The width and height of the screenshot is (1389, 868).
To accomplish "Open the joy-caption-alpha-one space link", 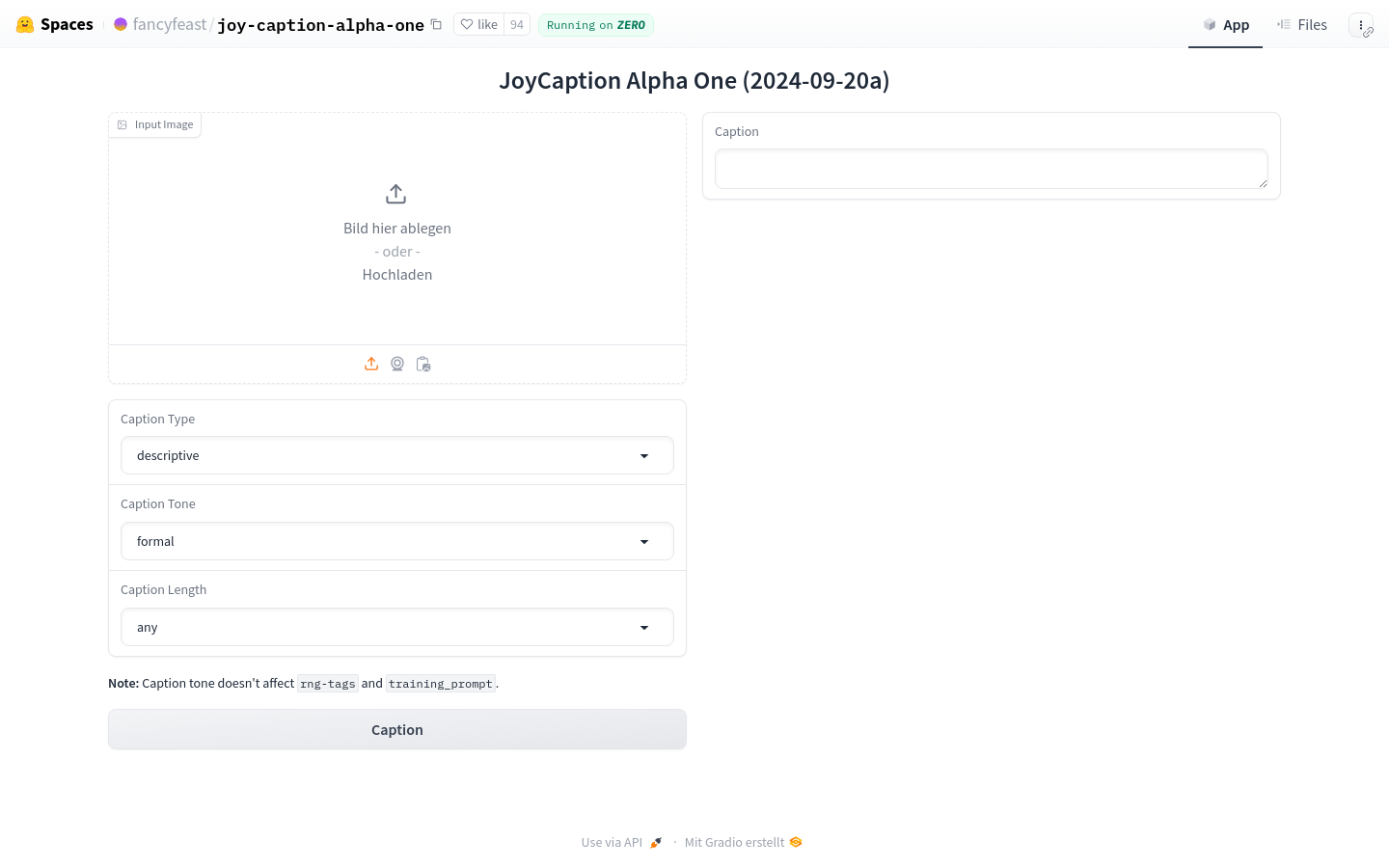I will 320,25.
